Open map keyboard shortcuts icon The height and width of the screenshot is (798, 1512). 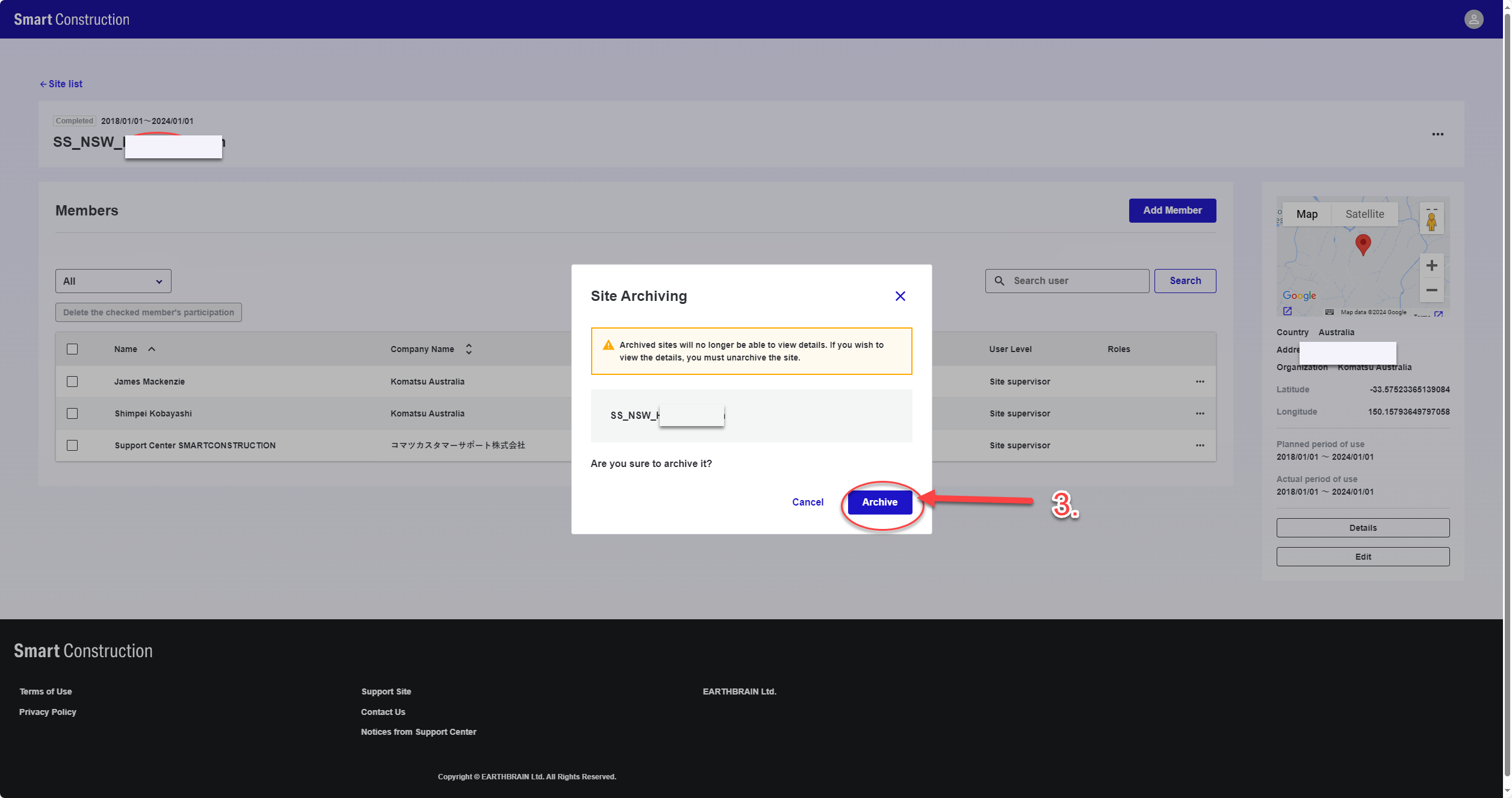click(1329, 312)
